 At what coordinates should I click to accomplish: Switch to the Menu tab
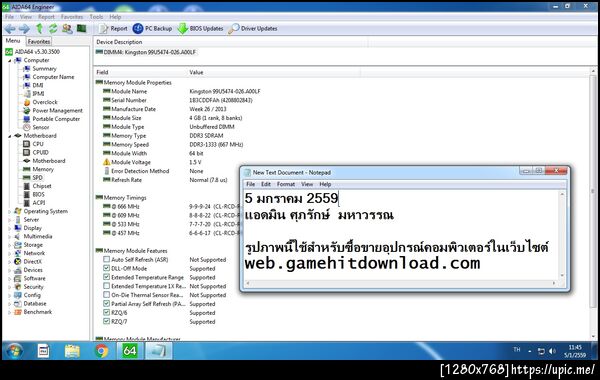click(13, 41)
